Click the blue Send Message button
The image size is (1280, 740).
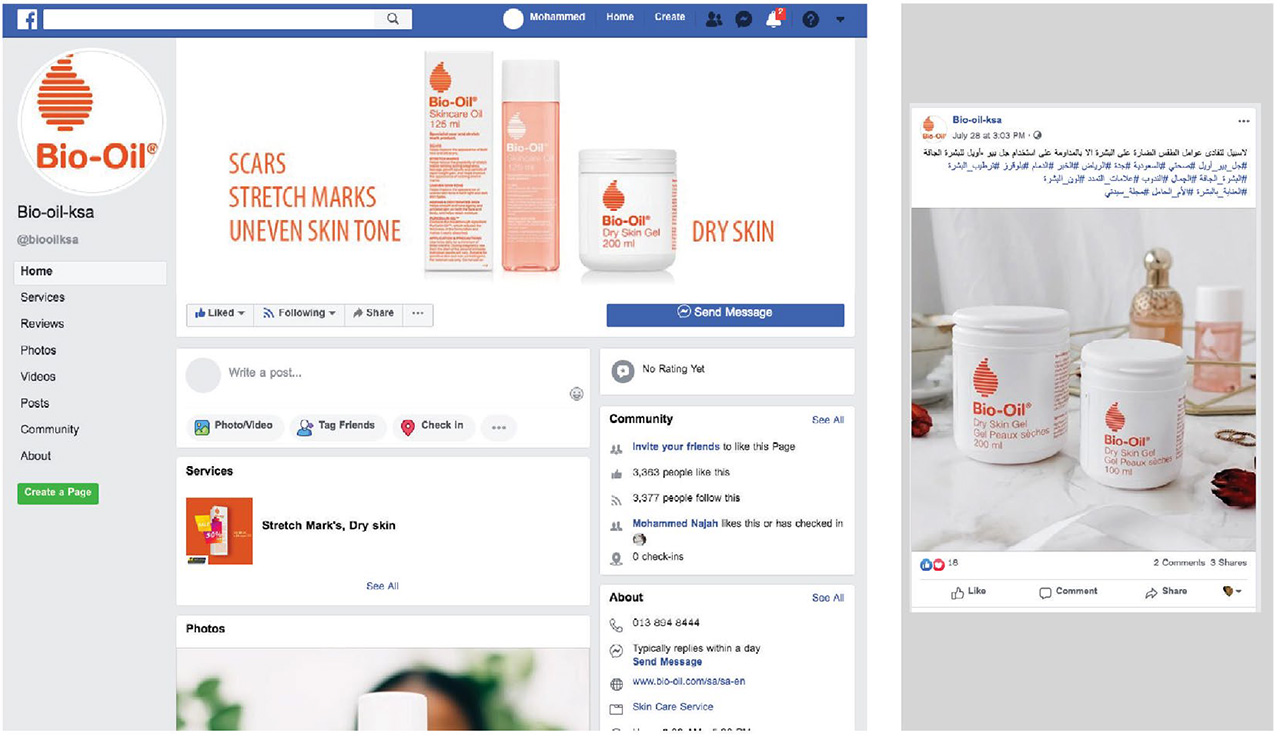point(725,313)
